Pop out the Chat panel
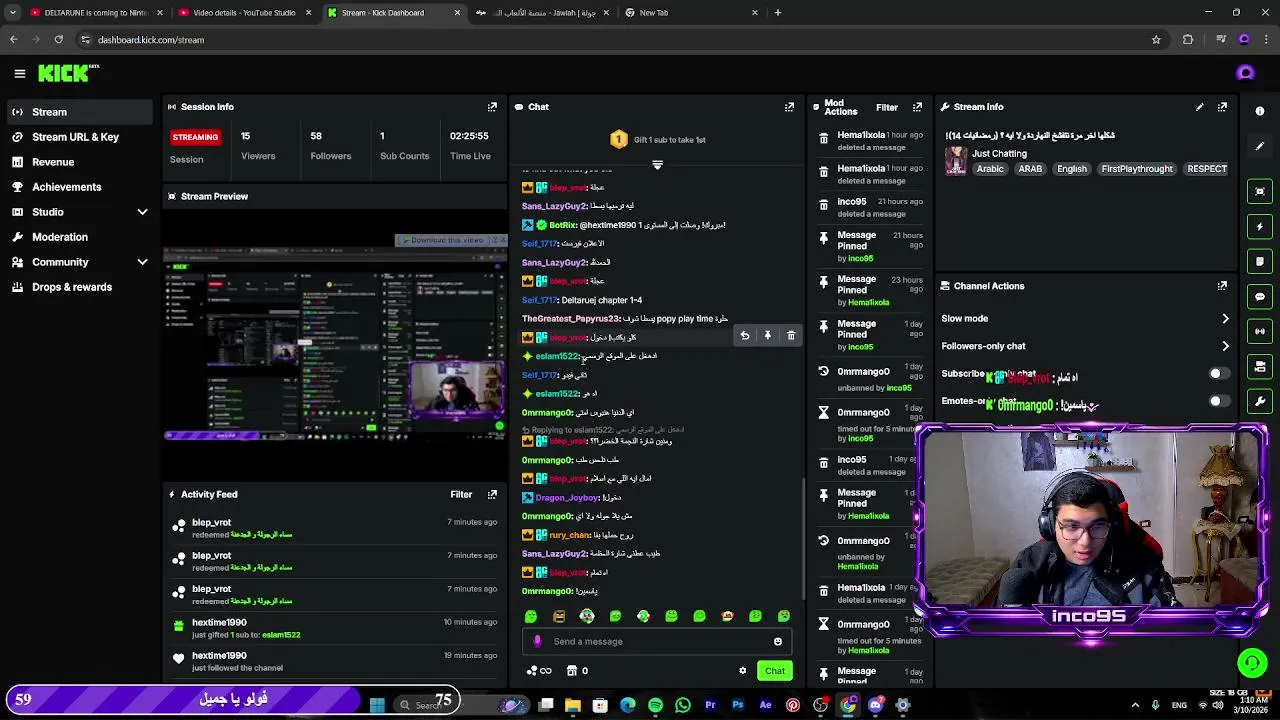This screenshot has width=1280, height=720. (789, 107)
